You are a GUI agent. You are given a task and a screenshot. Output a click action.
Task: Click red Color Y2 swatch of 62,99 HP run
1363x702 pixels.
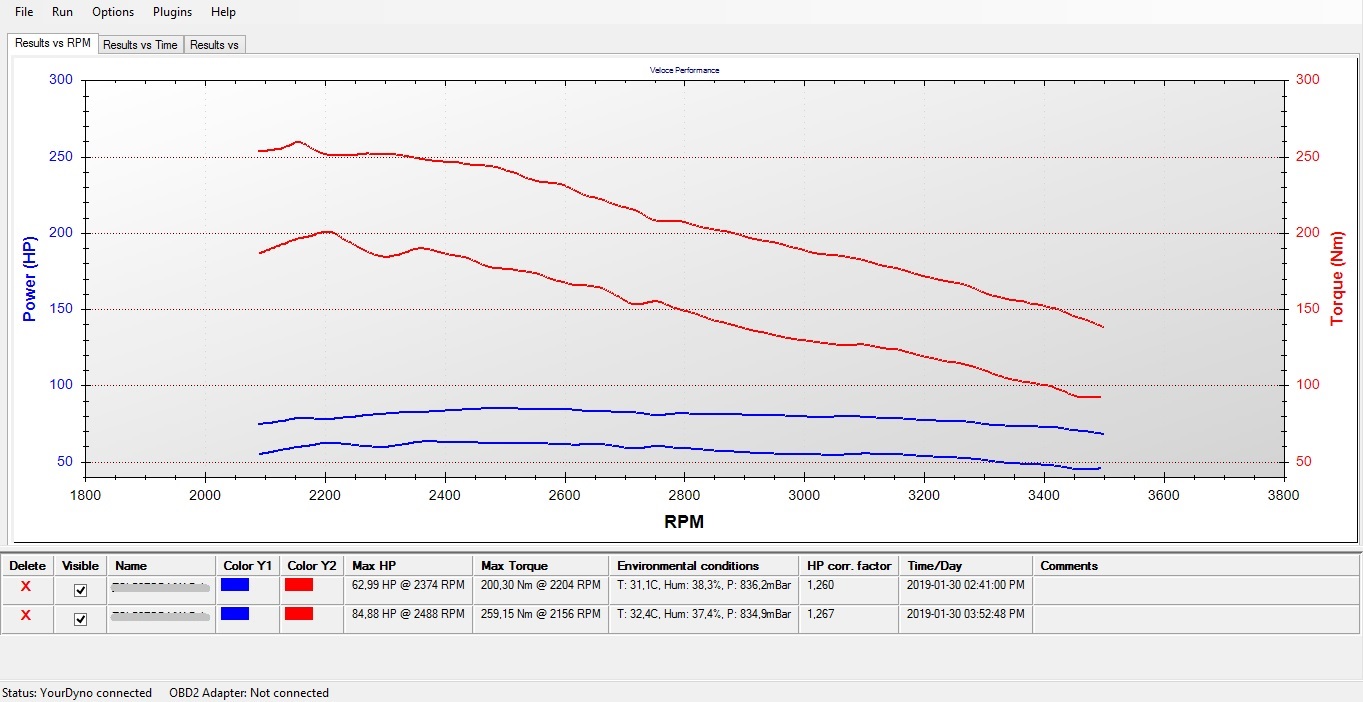pyautogui.click(x=299, y=585)
